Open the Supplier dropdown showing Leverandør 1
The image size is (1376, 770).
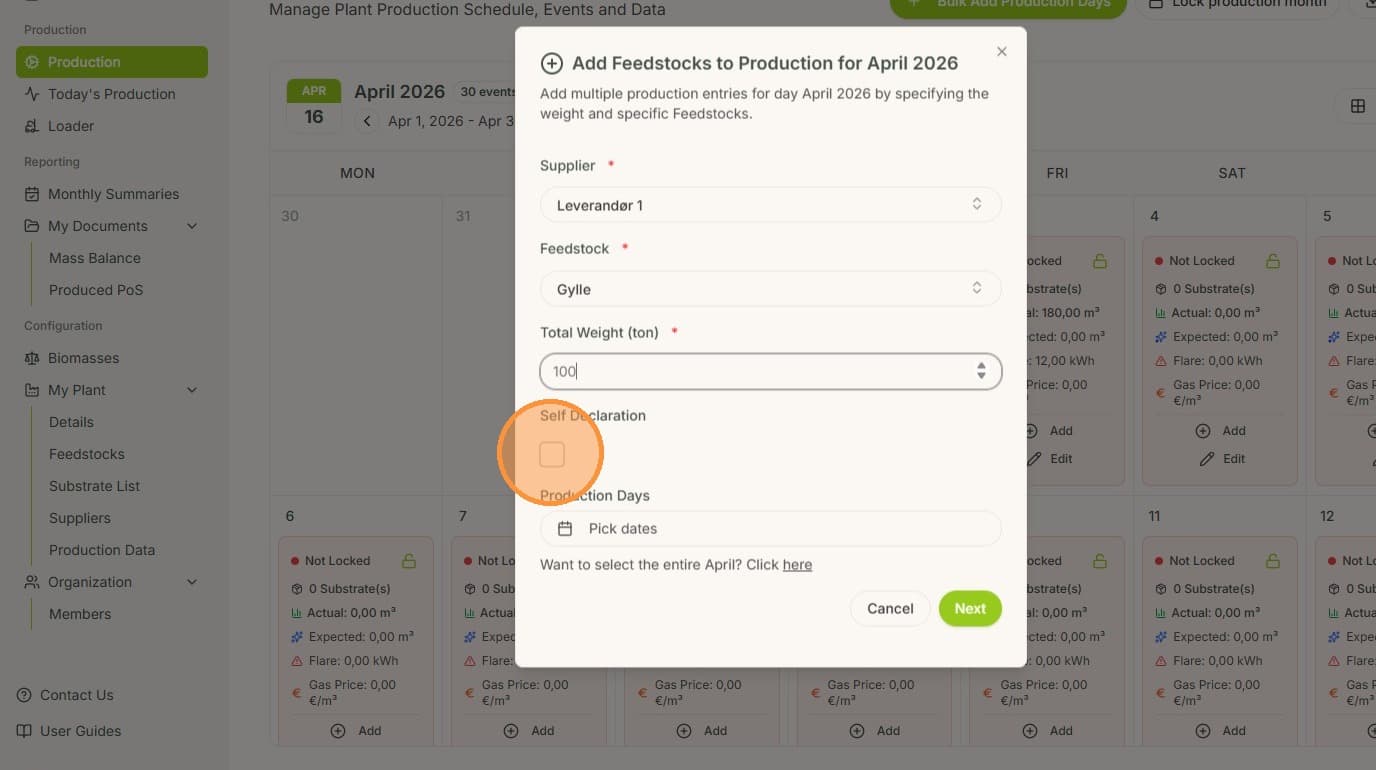pyautogui.click(x=770, y=205)
